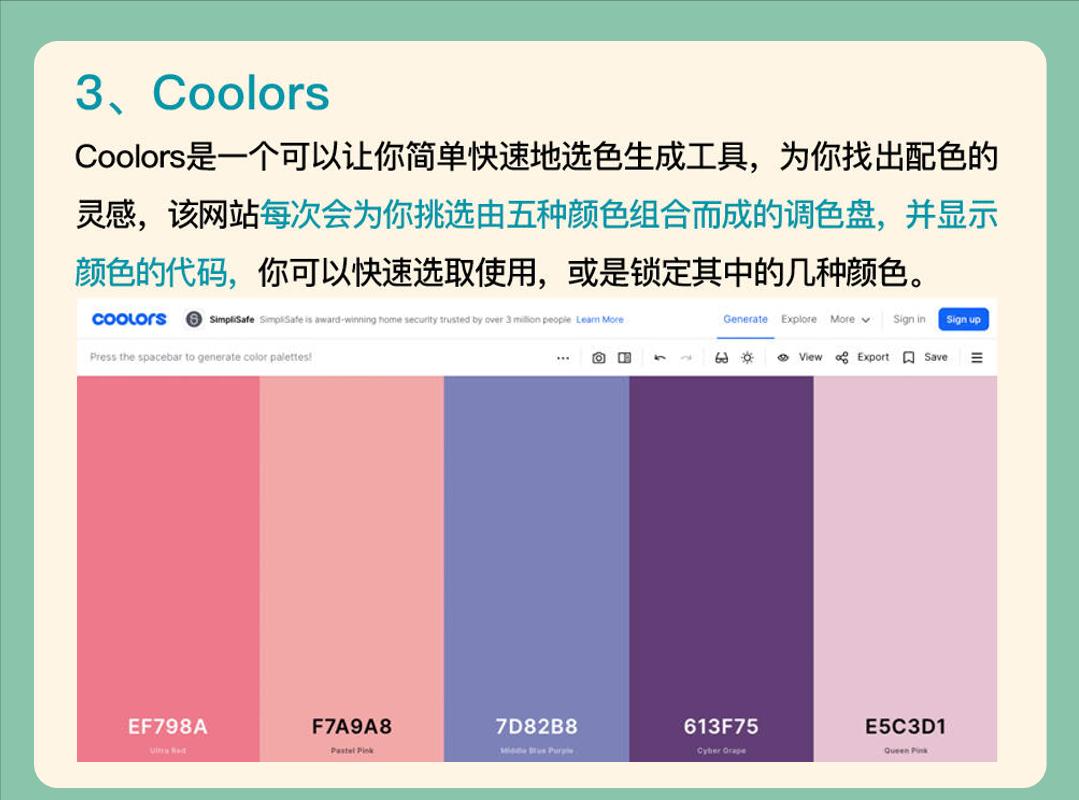
Task: Click the Cyber Grape color name
Action: (721, 750)
